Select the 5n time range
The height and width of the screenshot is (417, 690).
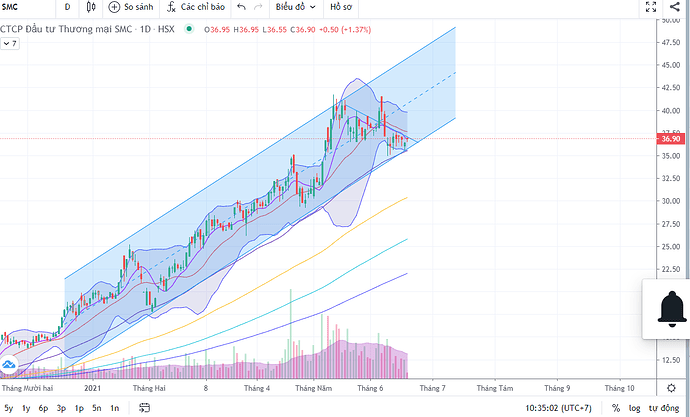point(97,408)
